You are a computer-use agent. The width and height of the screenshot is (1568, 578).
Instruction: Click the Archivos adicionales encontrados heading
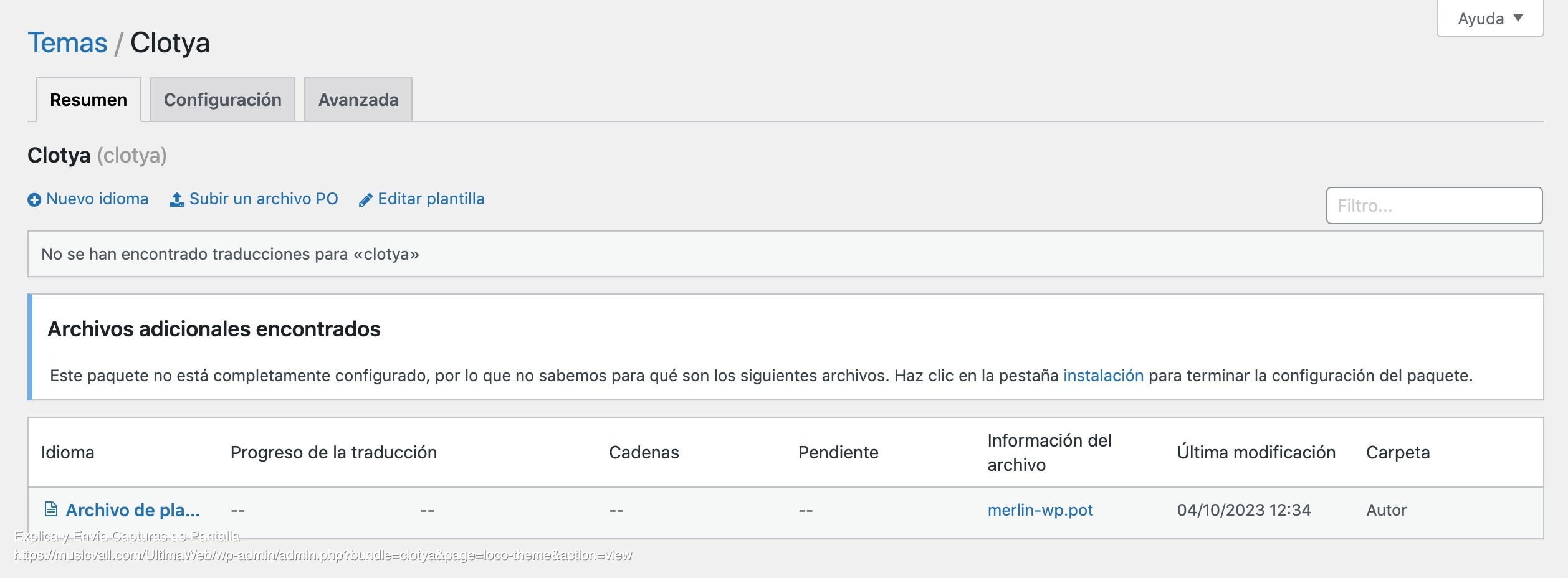(x=214, y=329)
